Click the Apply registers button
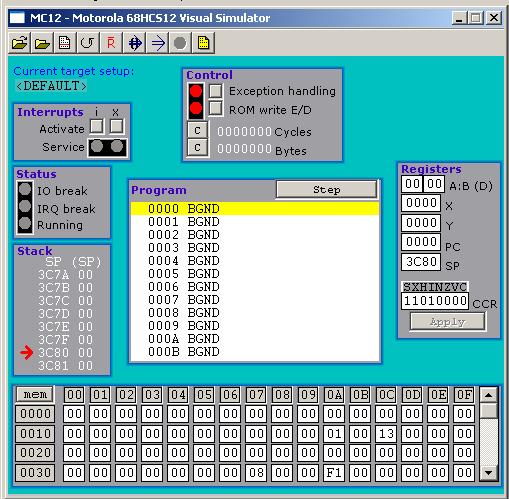The height and width of the screenshot is (499, 509). coord(447,322)
